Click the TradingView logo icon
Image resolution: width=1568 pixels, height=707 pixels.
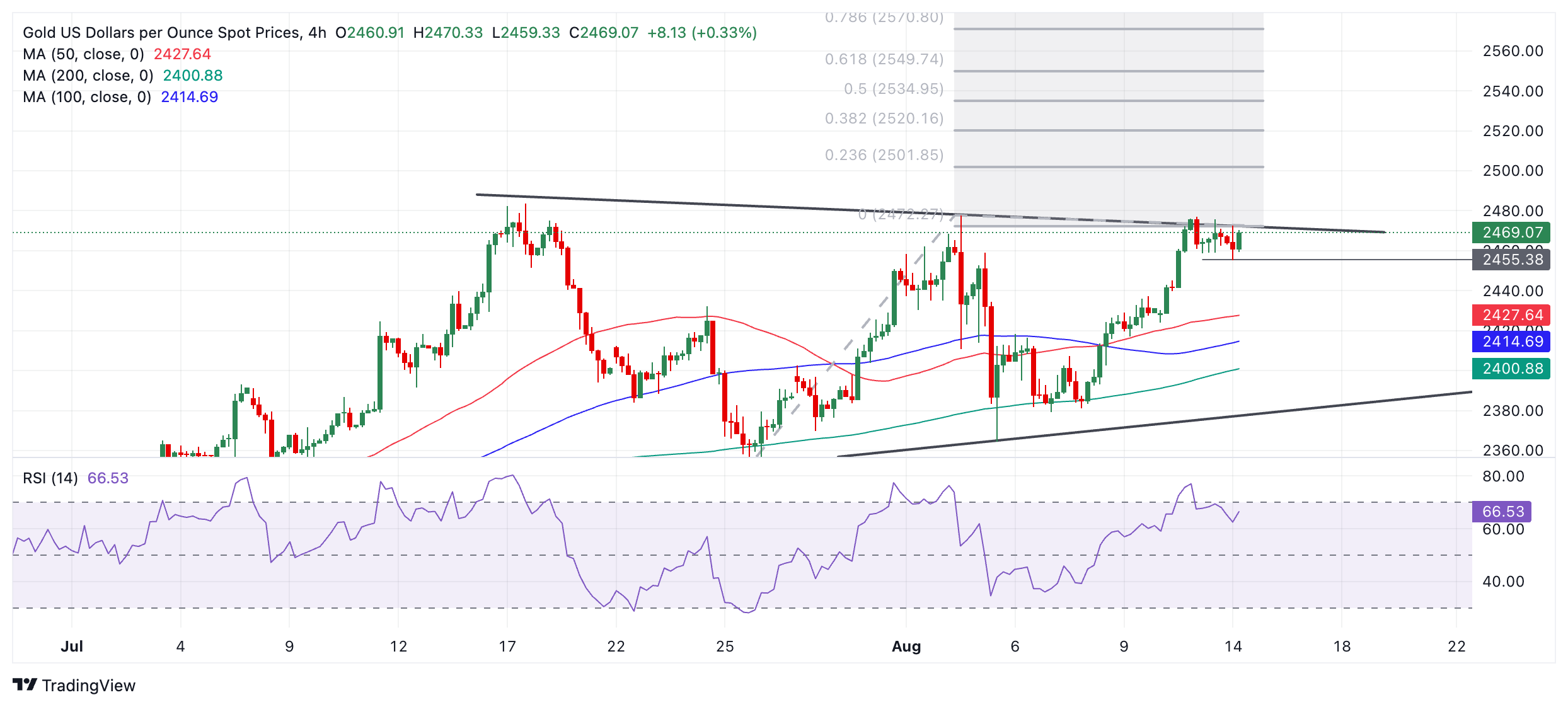25,684
